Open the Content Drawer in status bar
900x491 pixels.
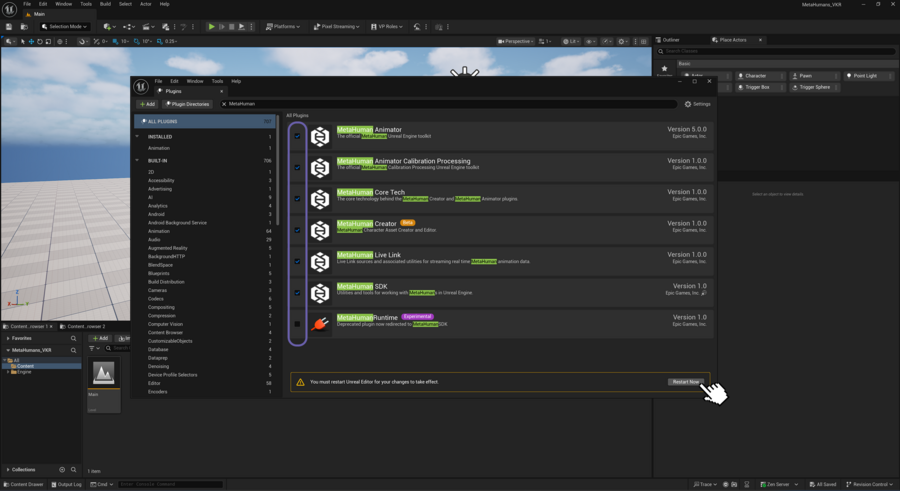click(x=24, y=484)
